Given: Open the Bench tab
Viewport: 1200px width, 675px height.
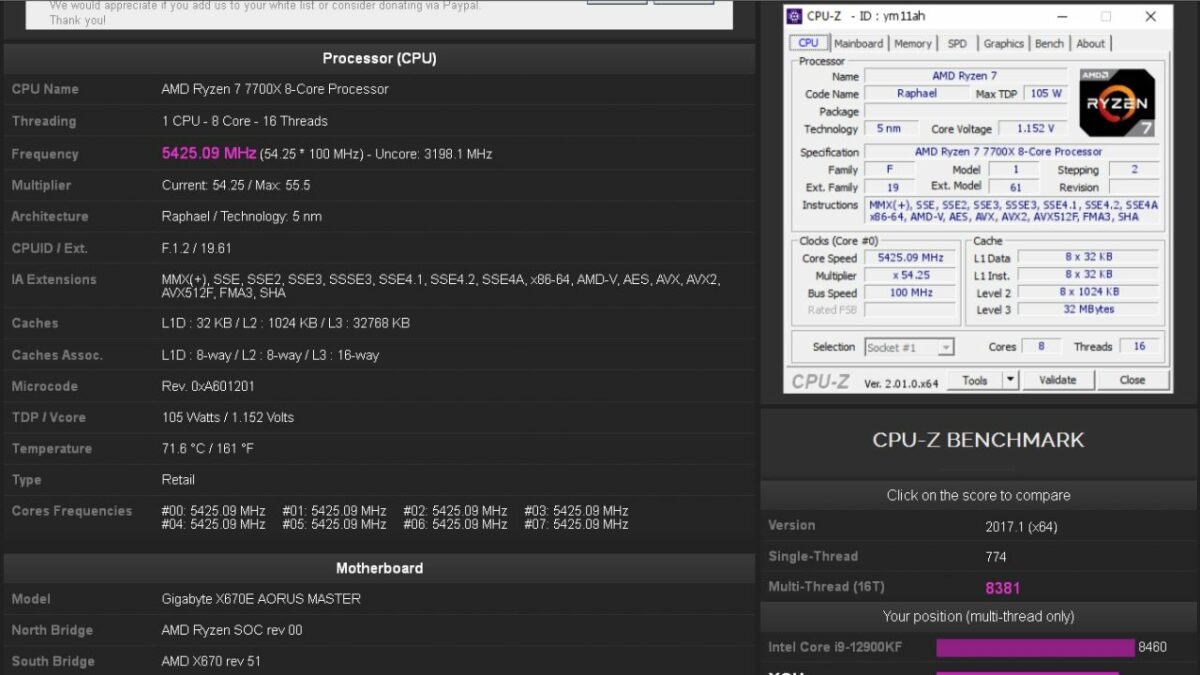Looking at the screenshot, I should [1049, 43].
